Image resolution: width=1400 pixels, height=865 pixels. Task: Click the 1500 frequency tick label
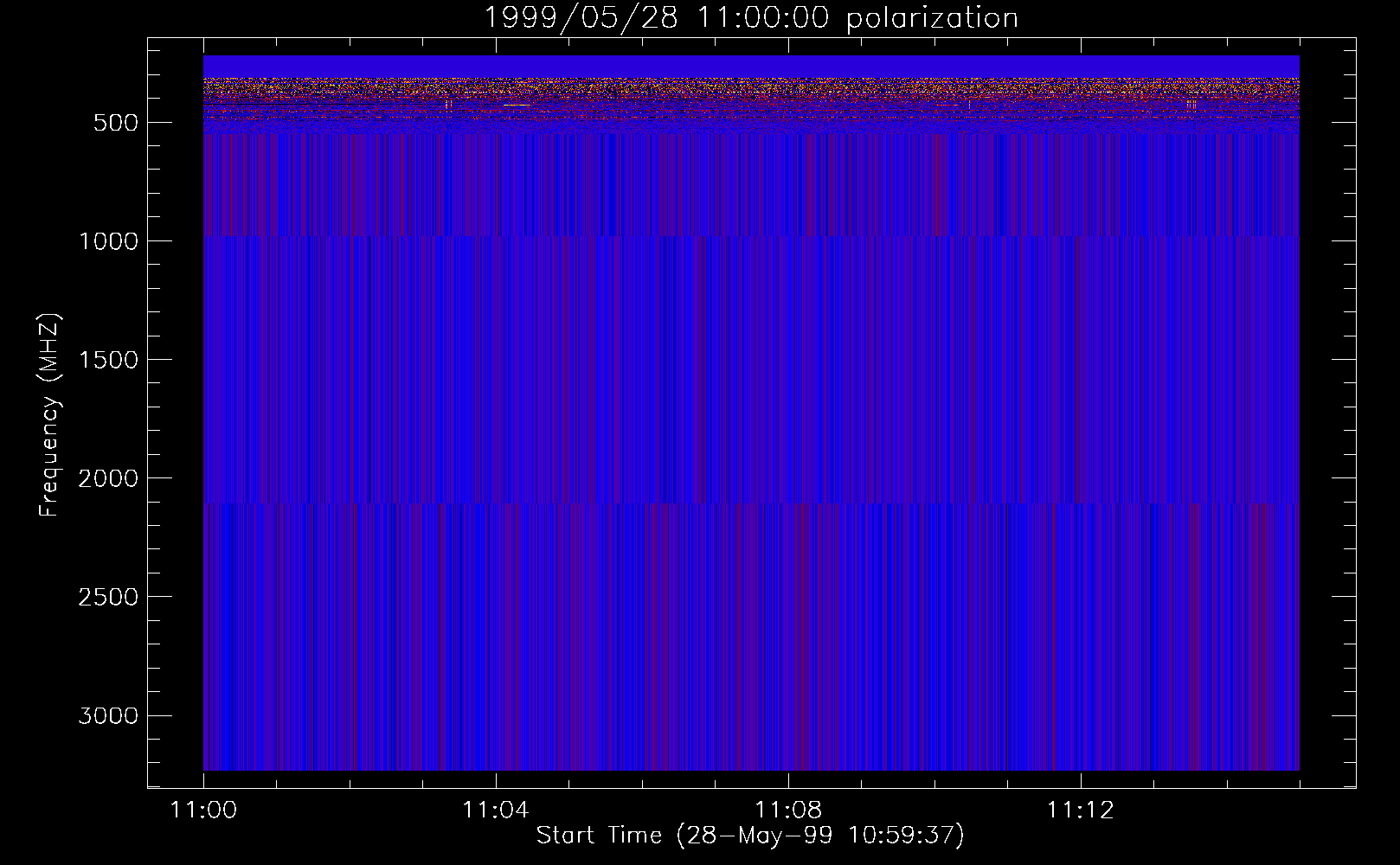[108, 360]
